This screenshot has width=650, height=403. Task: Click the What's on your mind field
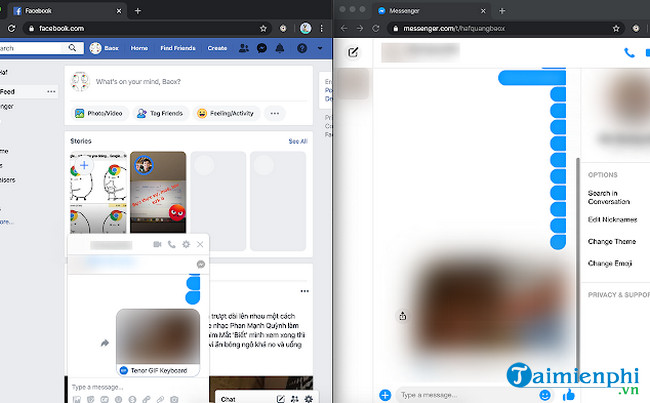[190, 80]
